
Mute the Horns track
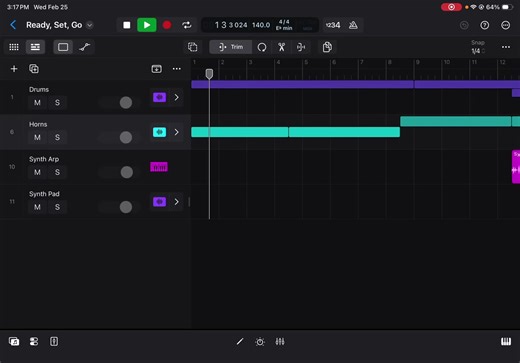[37, 137]
